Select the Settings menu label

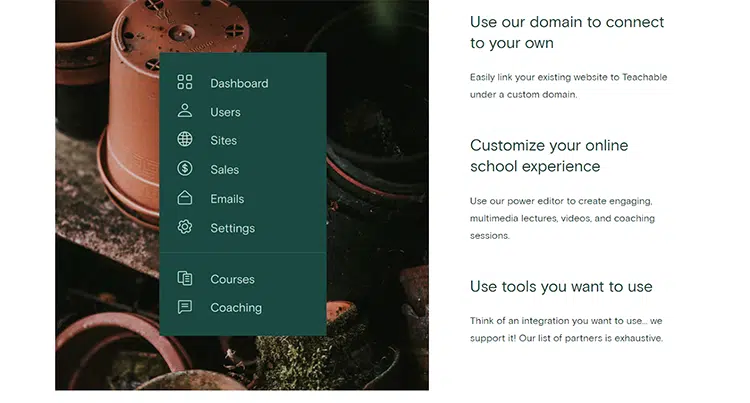click(232, 228)
